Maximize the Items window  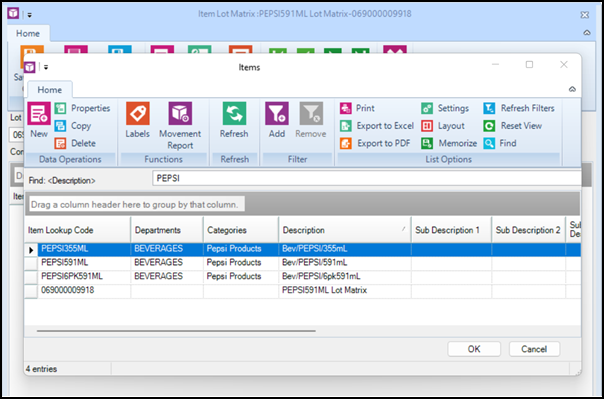point(530,65)
